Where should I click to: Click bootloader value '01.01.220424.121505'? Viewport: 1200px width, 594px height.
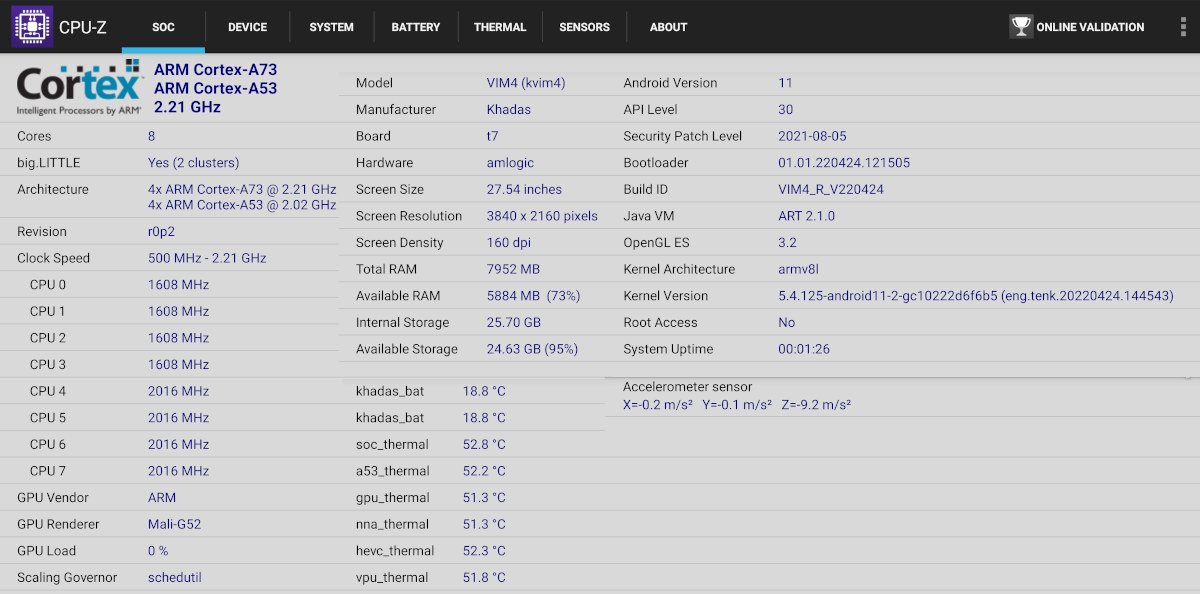[x=844, y=163]
